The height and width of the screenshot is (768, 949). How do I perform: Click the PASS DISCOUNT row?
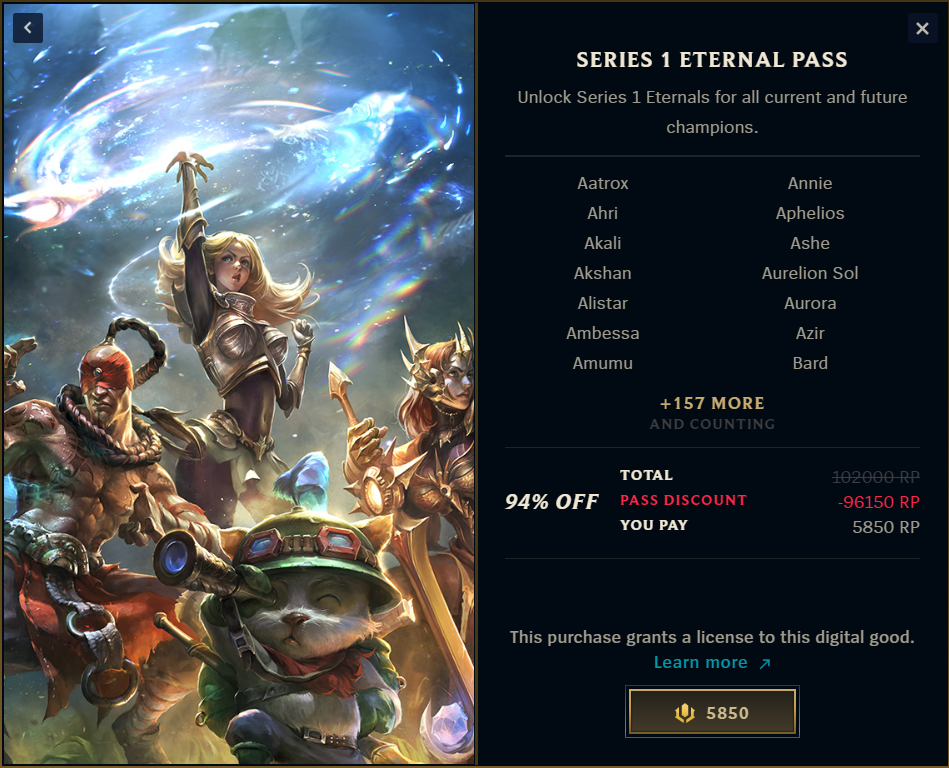click(x=770, y=501)
